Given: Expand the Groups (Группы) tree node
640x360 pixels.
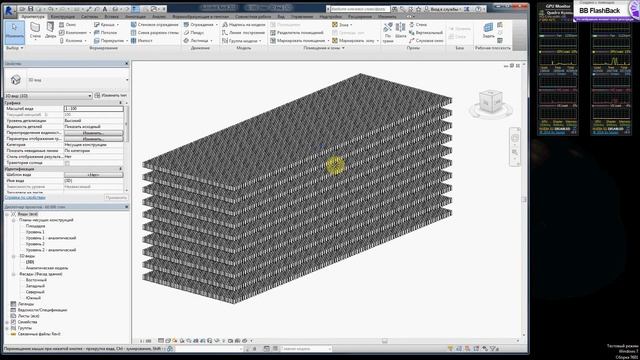Looking at the screenshot, I should (x=7, y=328).
